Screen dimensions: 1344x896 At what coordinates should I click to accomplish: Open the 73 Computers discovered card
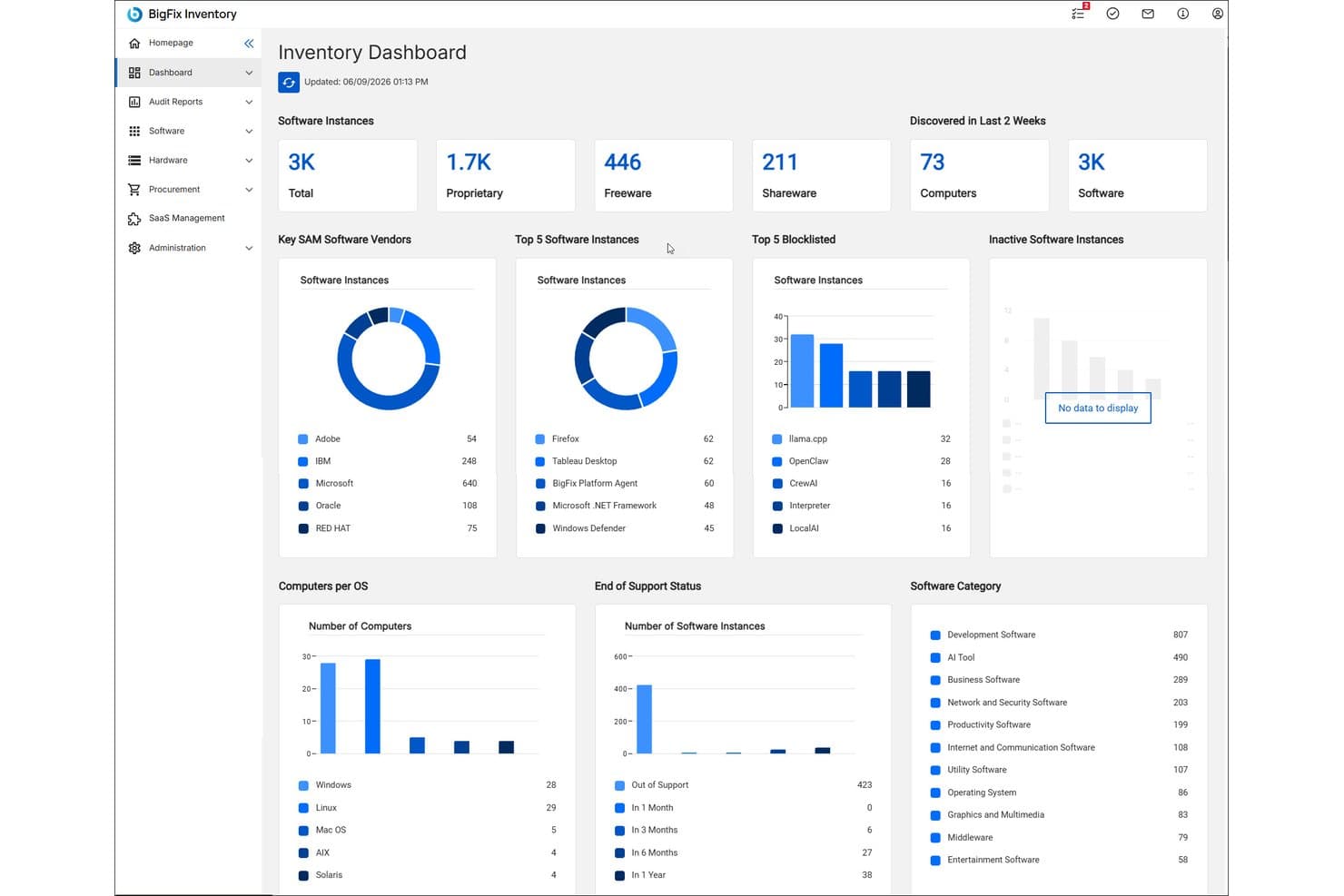pyautogui.click(x=980, y=175)
